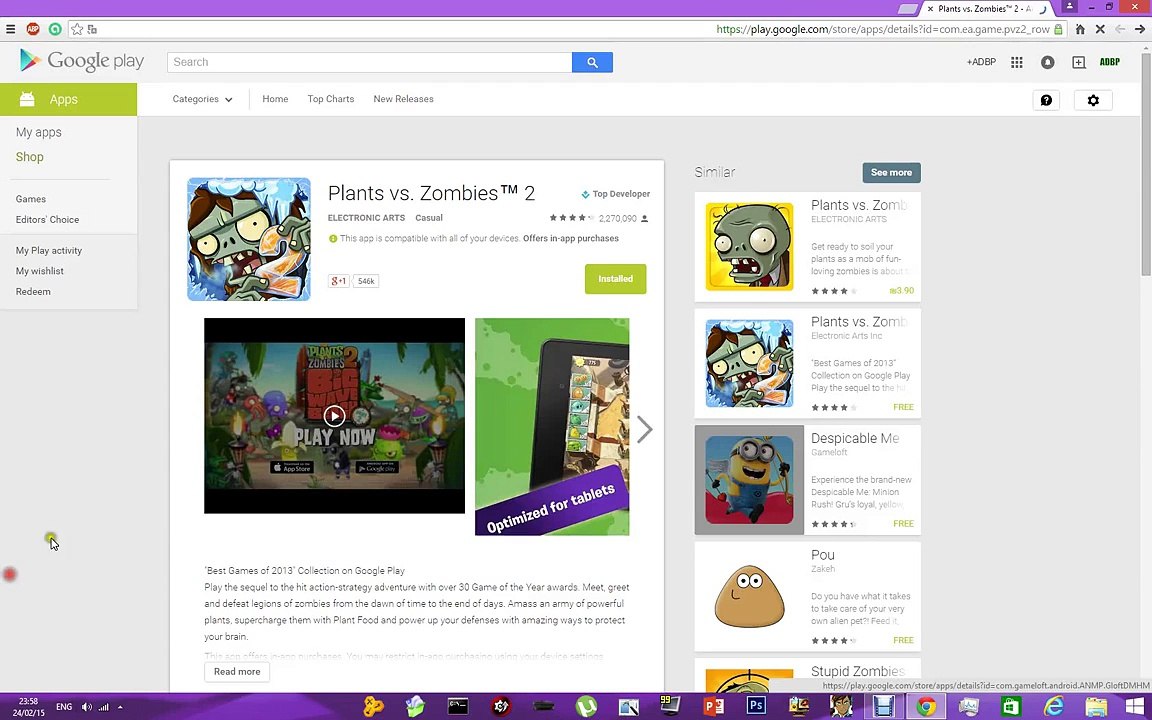1152x720 pixels.
Task: Open the Chrome hamburger menu
Action: (10, 29)
